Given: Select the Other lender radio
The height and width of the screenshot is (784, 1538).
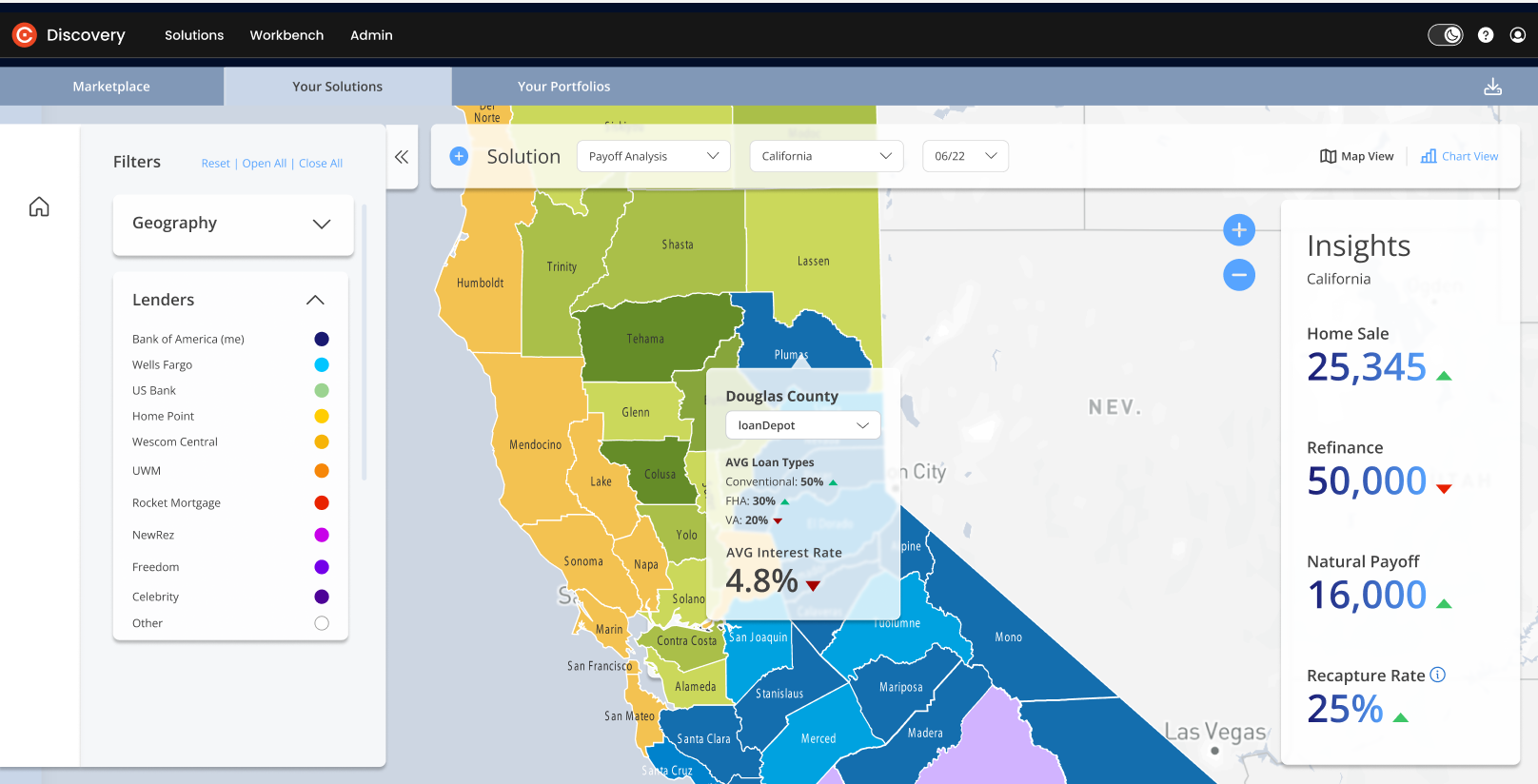Looking at the screenshot, I should [x=322, y=623].
